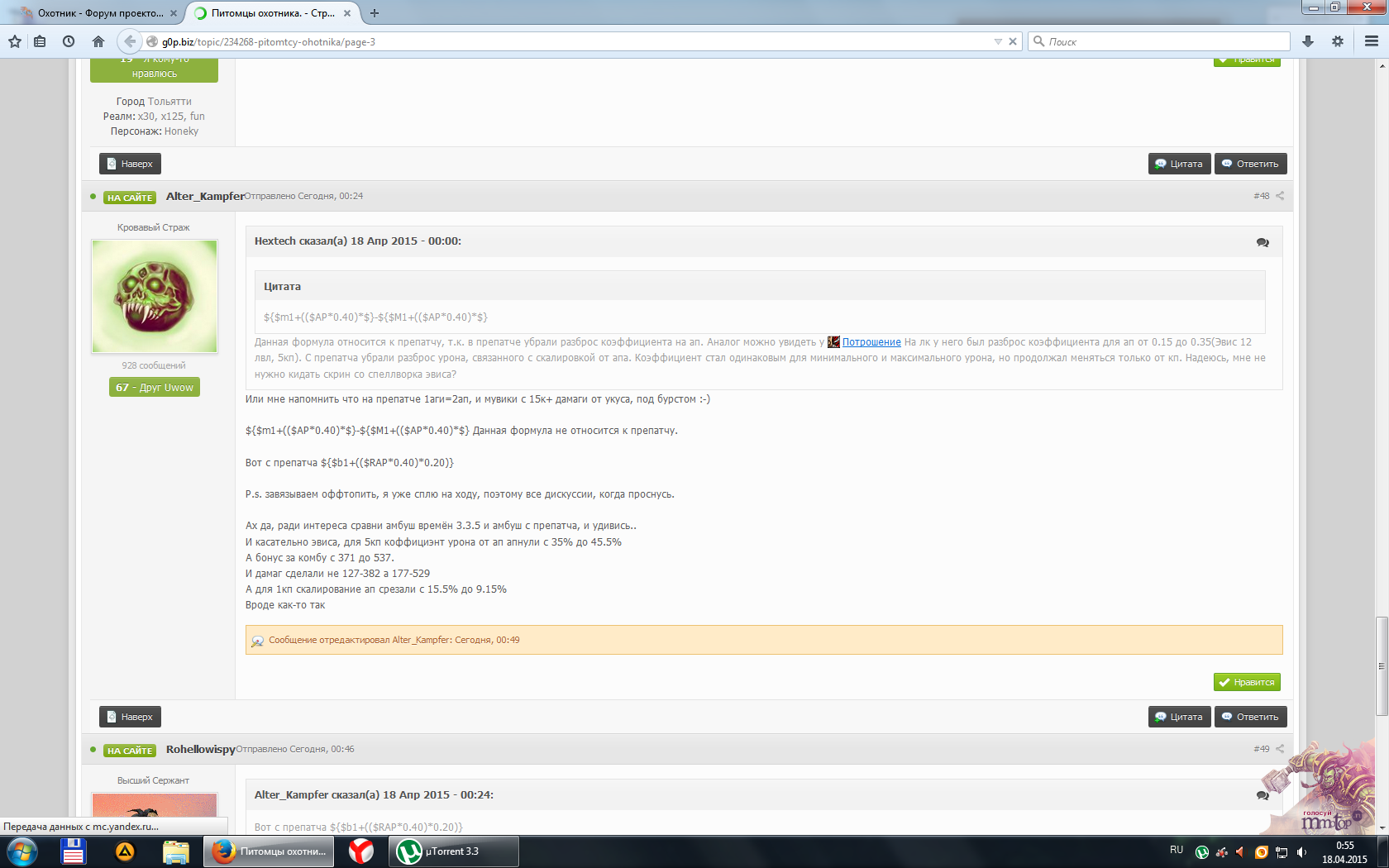
Task: Follow the Потрошение spell link
Action: click(871, 342)
